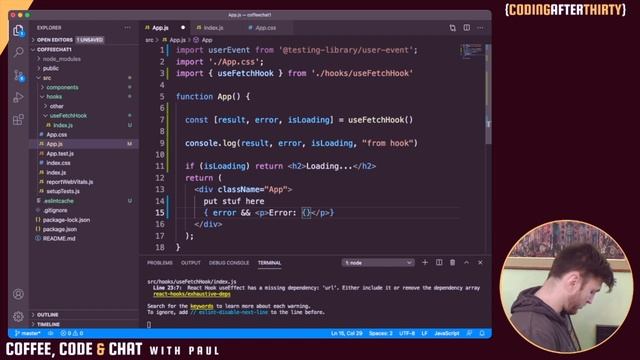Select the terminal dropdown showing node

[x=378, y=263]
